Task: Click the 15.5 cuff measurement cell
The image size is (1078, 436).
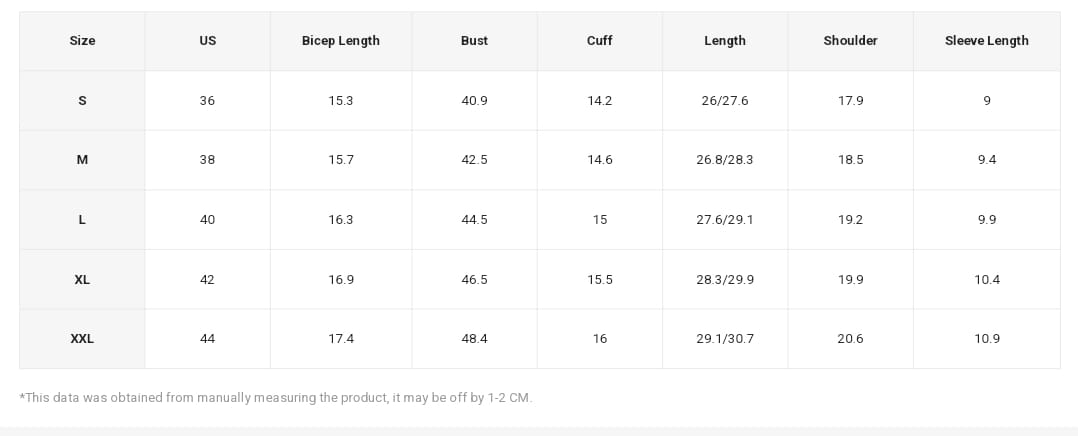Action: click(599, 280)
